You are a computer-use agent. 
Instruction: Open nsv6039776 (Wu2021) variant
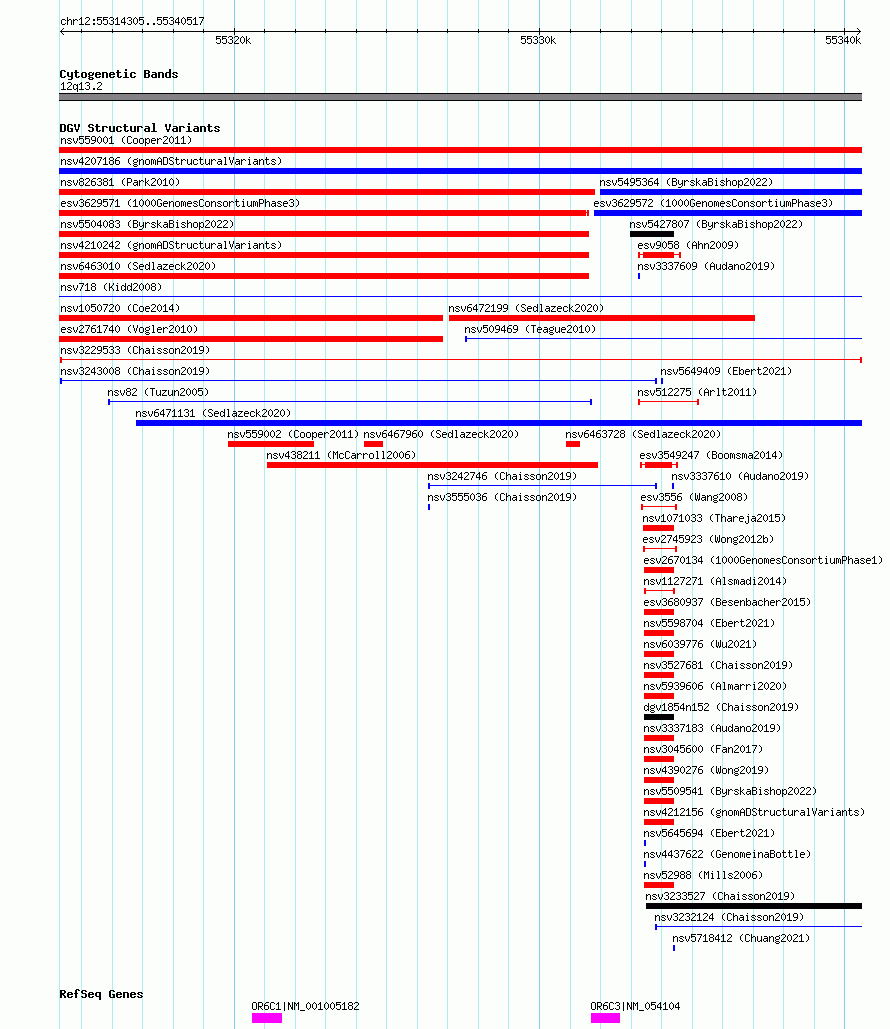click(x=700, y=644)
